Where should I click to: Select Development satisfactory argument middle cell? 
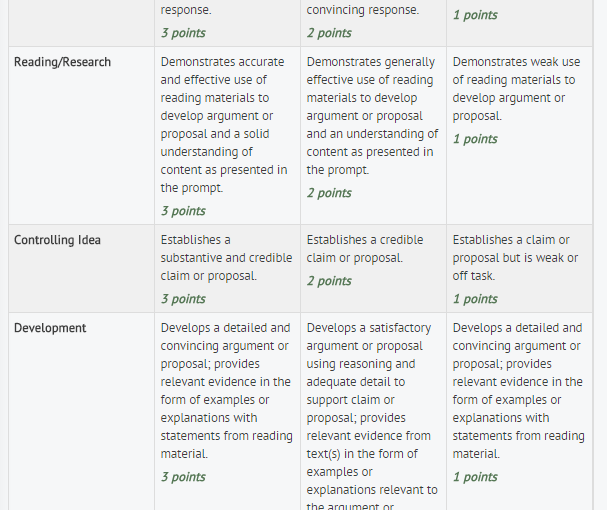pyautogui.click(x=373, y=411)
